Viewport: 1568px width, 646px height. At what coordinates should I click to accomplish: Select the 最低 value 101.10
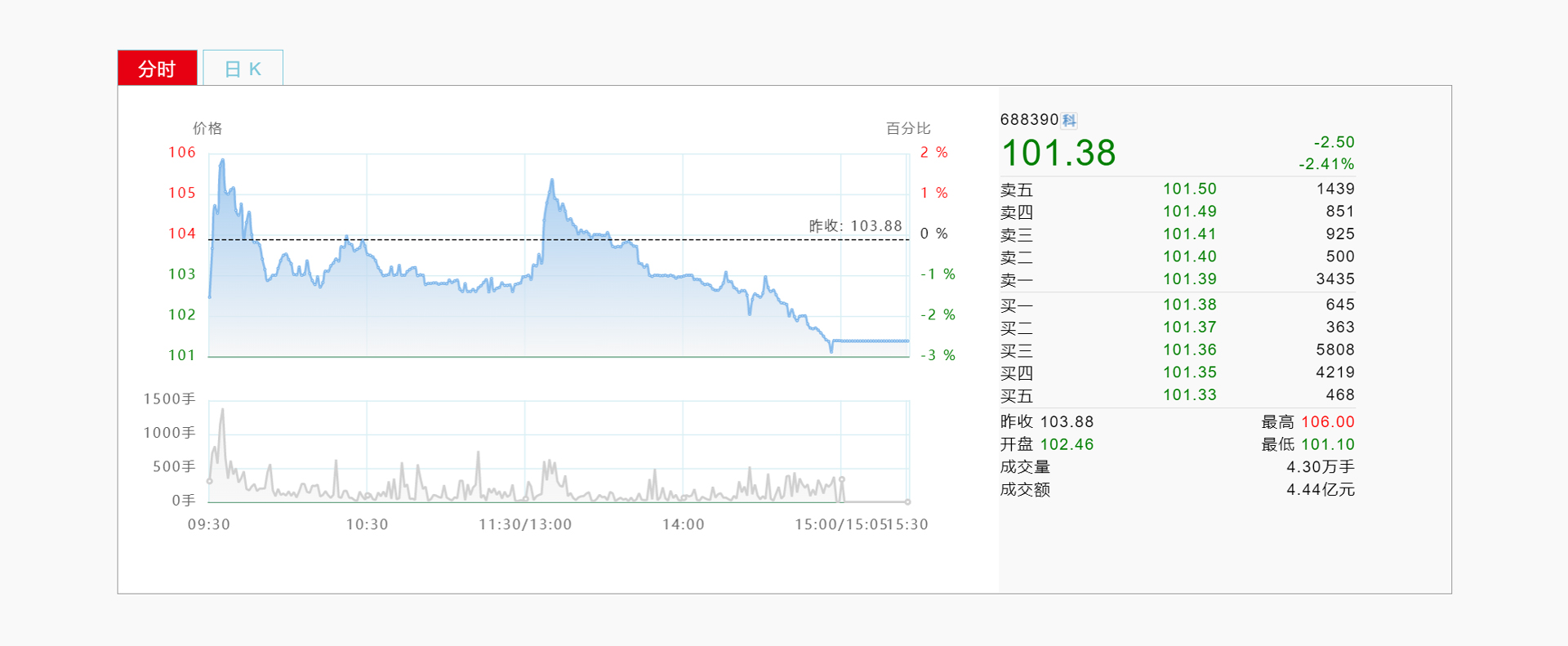(x=1328, y=445)
